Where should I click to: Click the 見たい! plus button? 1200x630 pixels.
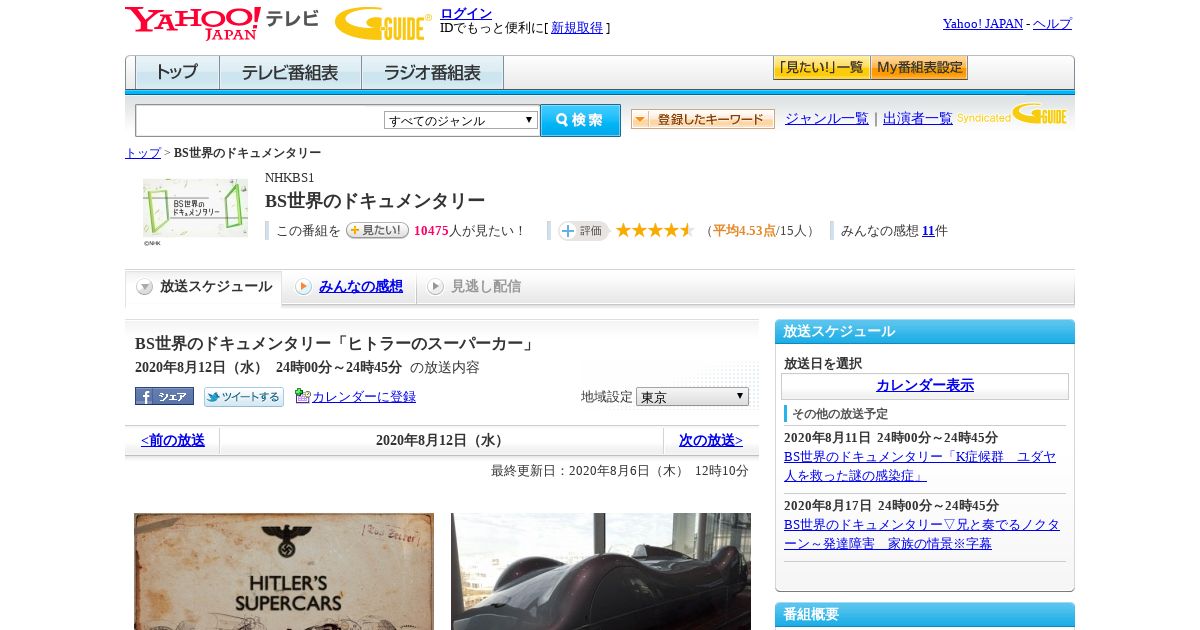coord(377,230)
